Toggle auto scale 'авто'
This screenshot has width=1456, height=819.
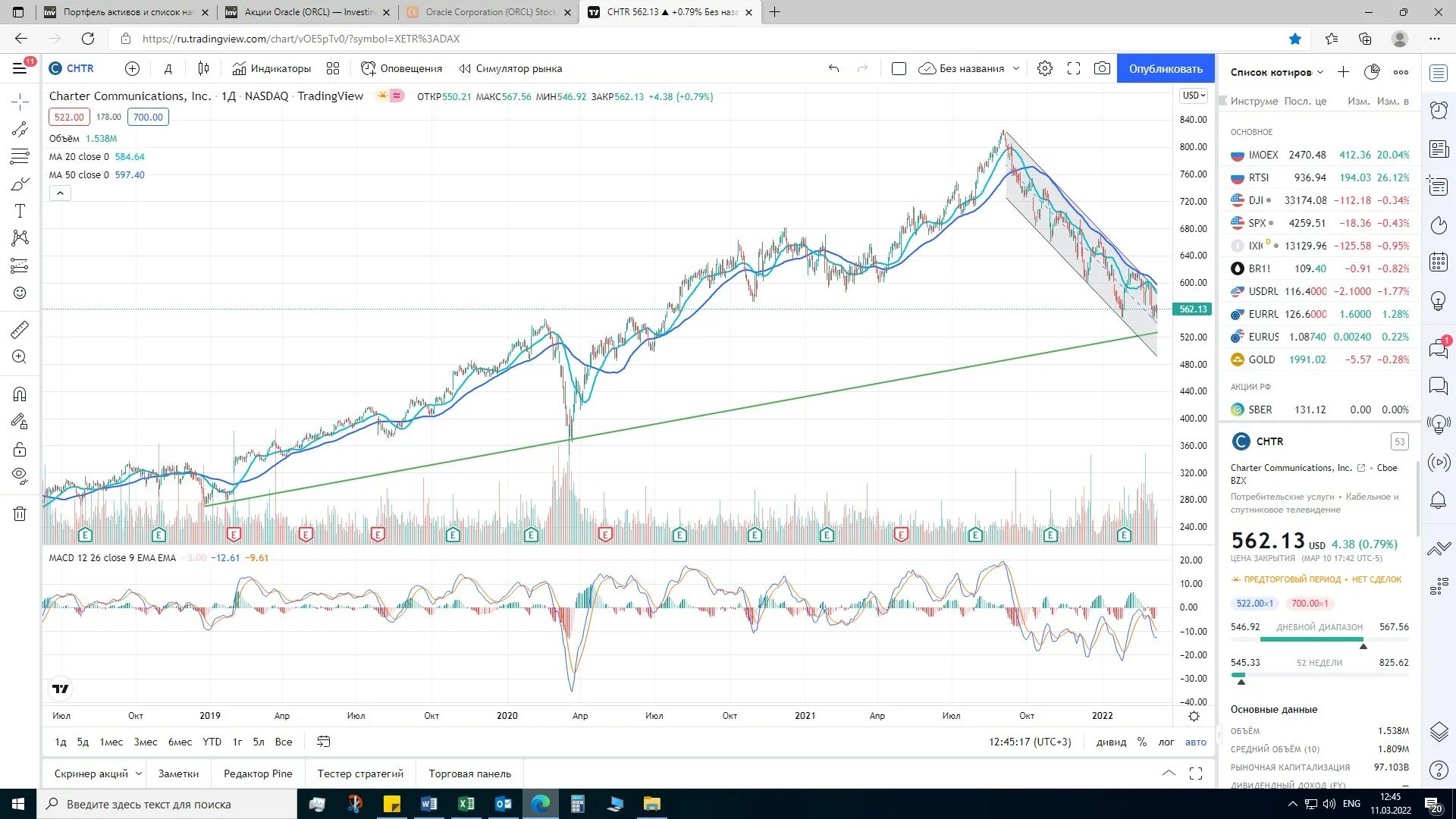(x=1196, y=742)
